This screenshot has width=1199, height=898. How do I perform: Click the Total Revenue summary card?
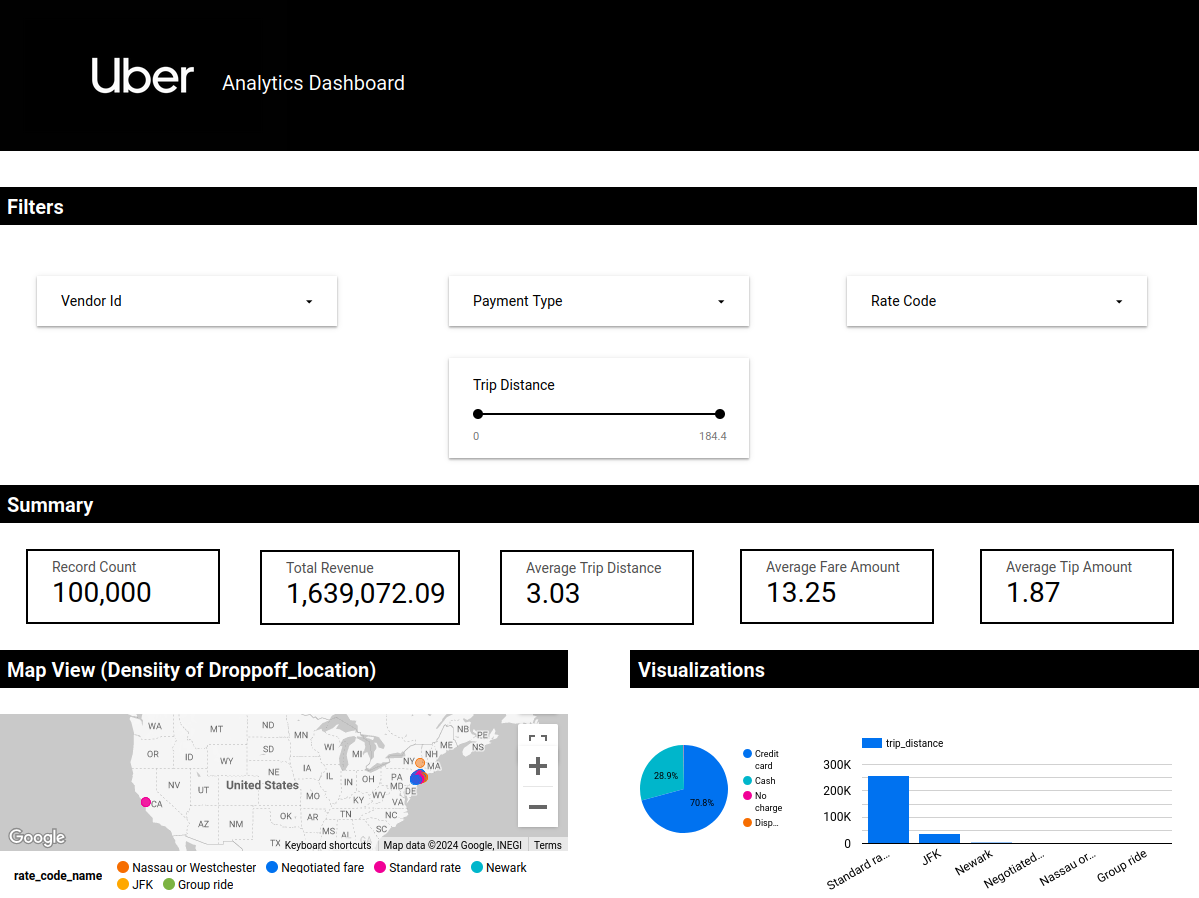tap(359, 586)
